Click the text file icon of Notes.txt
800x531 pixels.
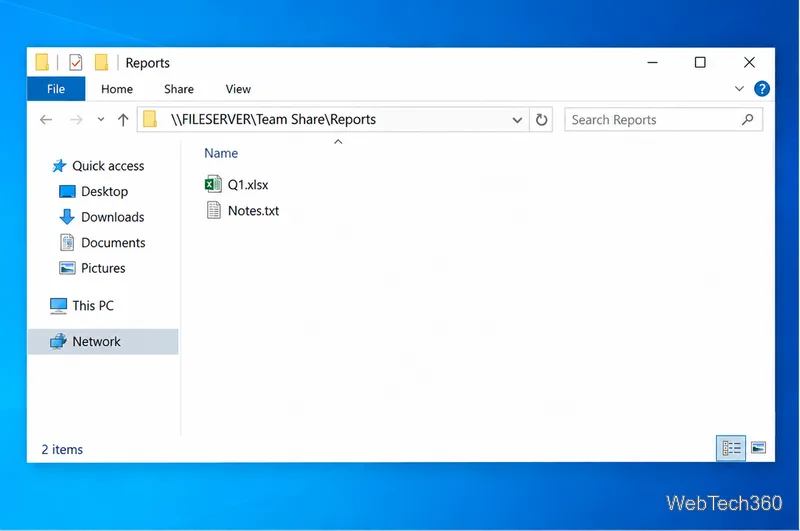click(x=214, y=210)
